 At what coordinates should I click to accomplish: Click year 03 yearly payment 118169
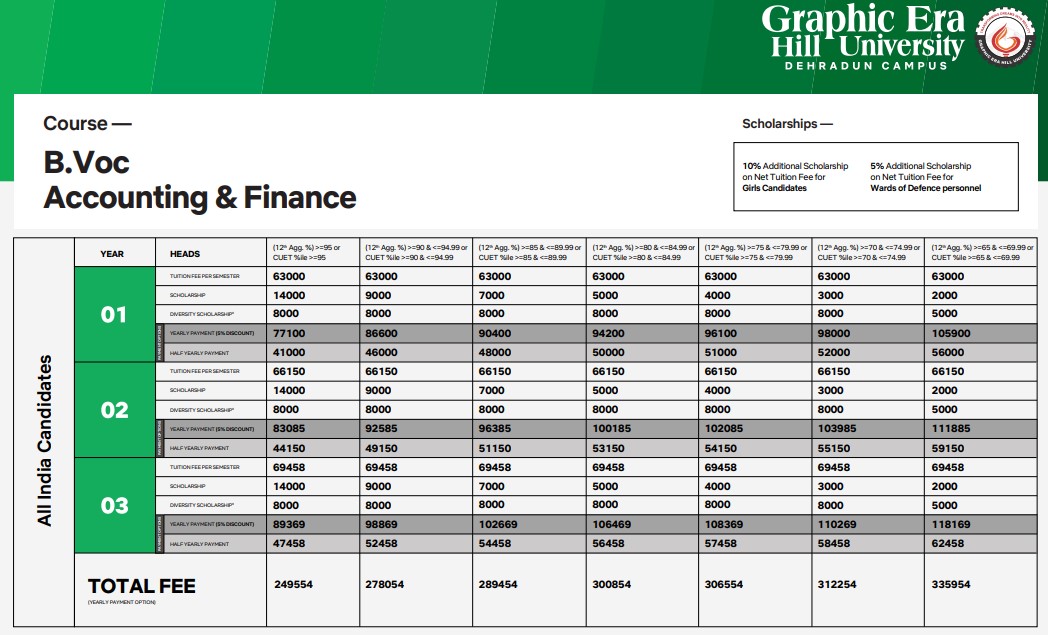(x=951, y=525)
